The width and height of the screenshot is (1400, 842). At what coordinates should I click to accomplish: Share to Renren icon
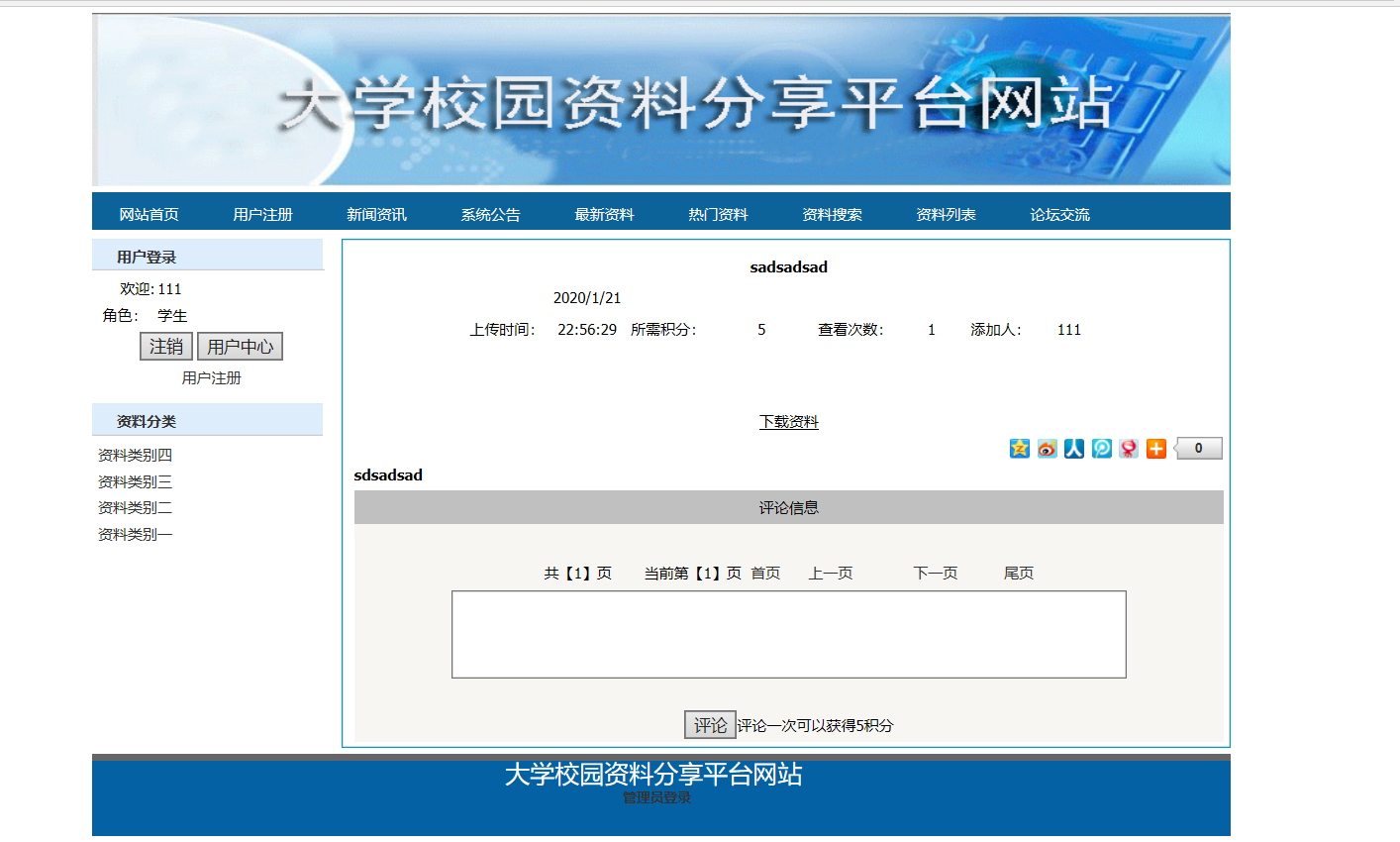[1074, 449]
